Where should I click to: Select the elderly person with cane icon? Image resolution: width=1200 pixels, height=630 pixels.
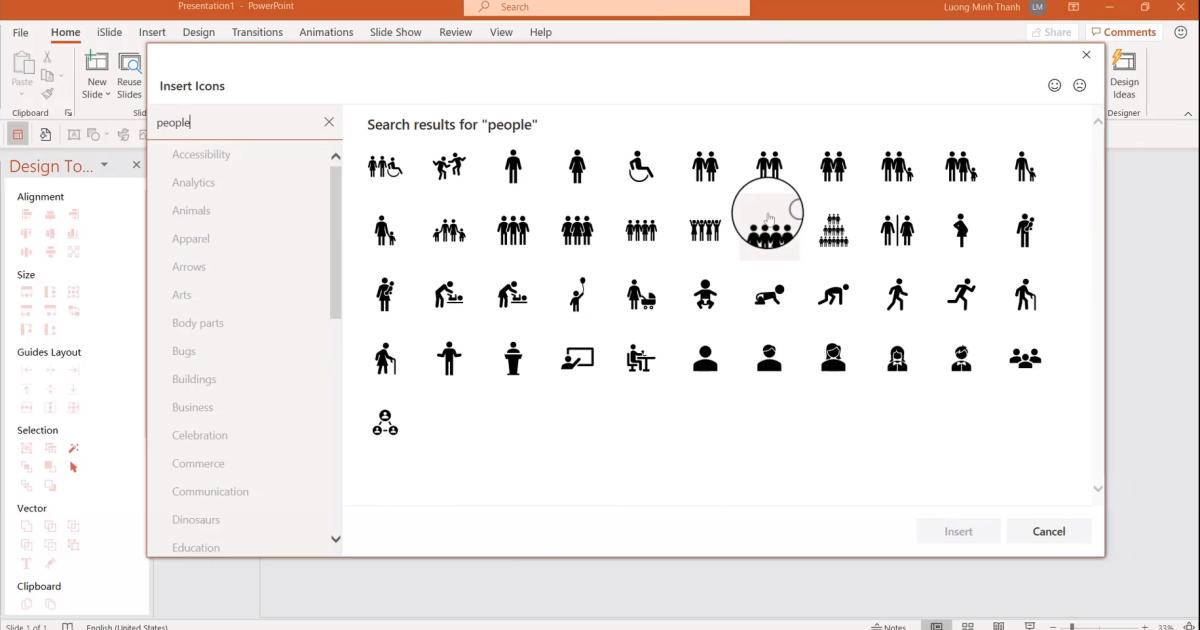click(x=385, y=357)
